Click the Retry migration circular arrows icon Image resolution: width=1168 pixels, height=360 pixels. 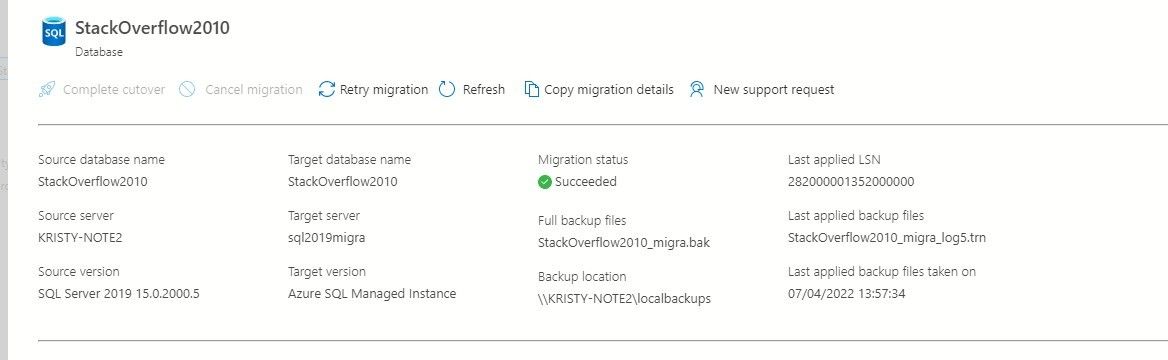coord(326,89)
